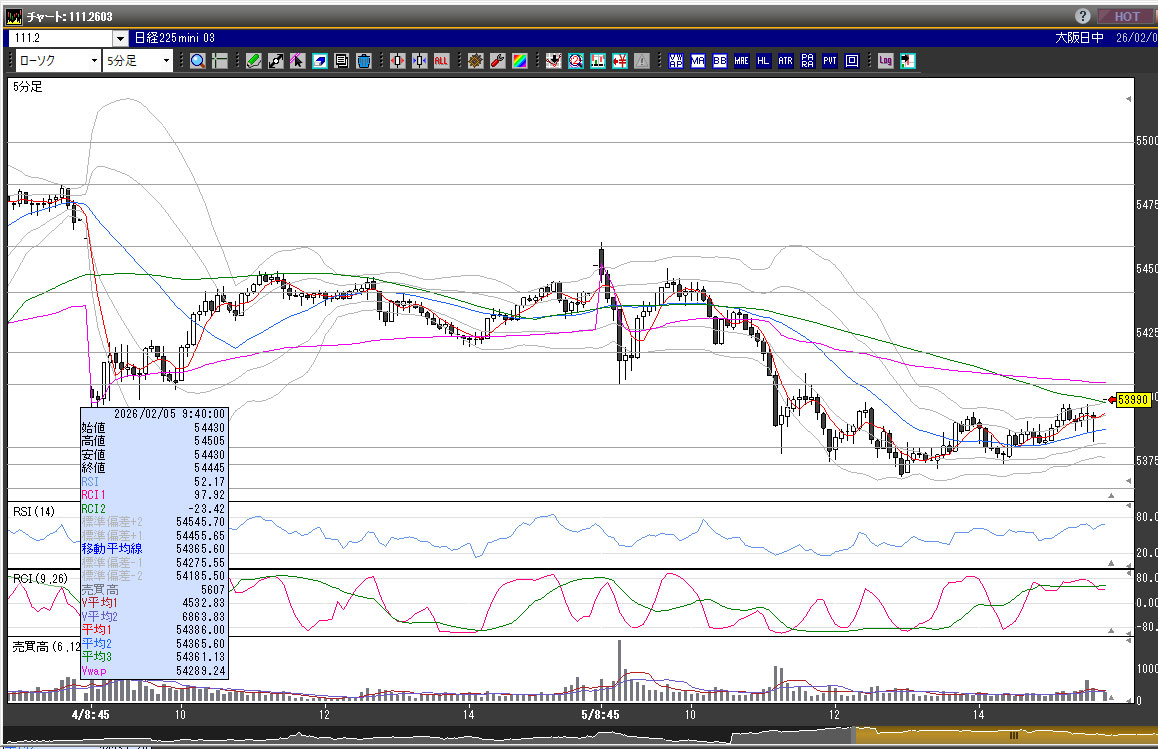This screenshot has height=749, width=1158.
Task: Click the 111.2 symbol code input field
Action: click(60, 38)
